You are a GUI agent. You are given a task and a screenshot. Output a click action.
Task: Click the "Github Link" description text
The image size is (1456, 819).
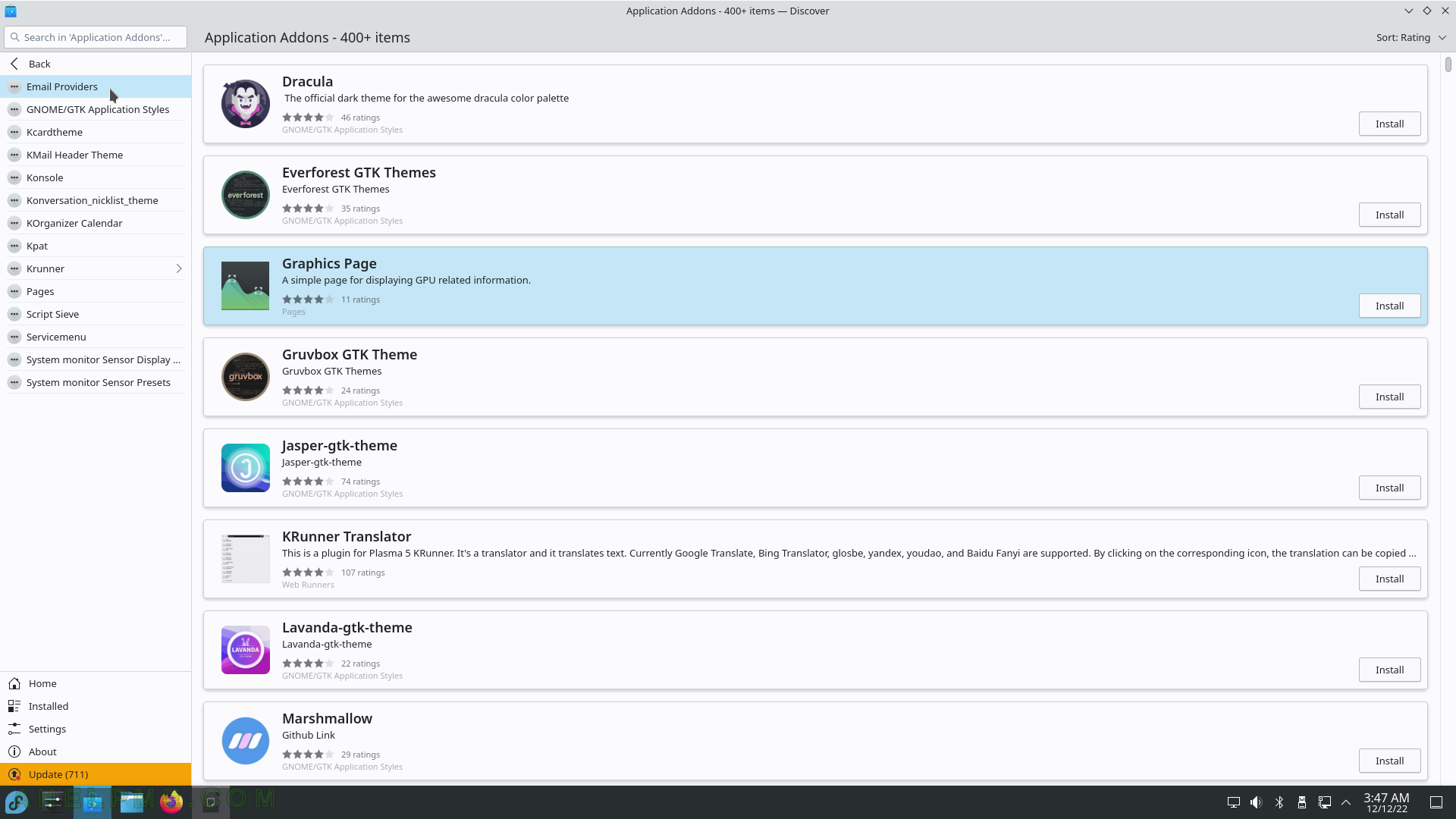pyautogui.click(x=309, y=735)
